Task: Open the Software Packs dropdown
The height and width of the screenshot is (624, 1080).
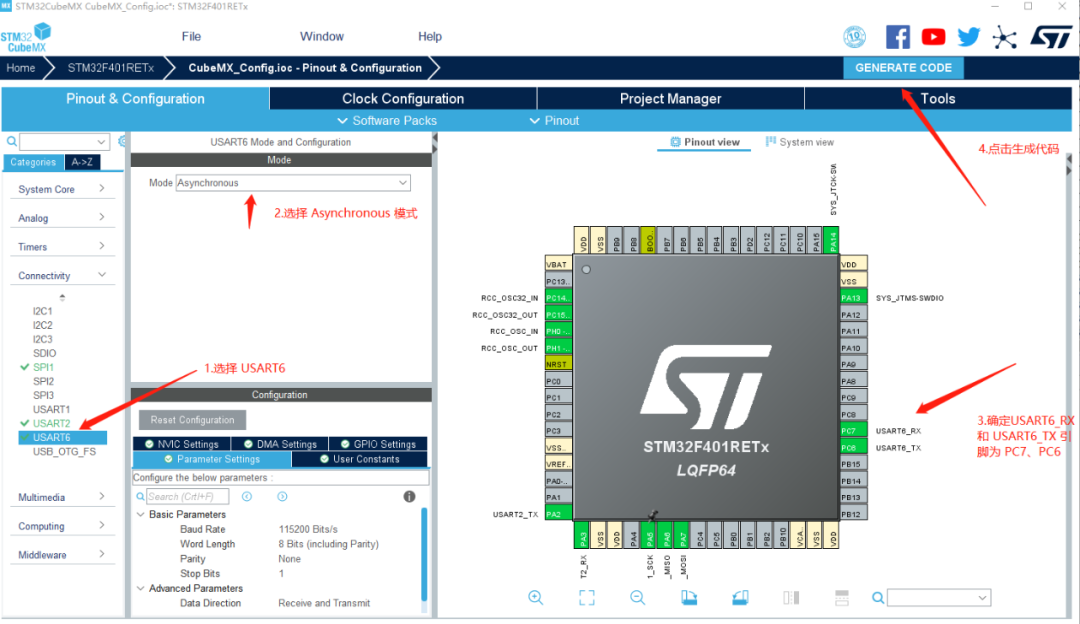Action: (x=386, y=121)
